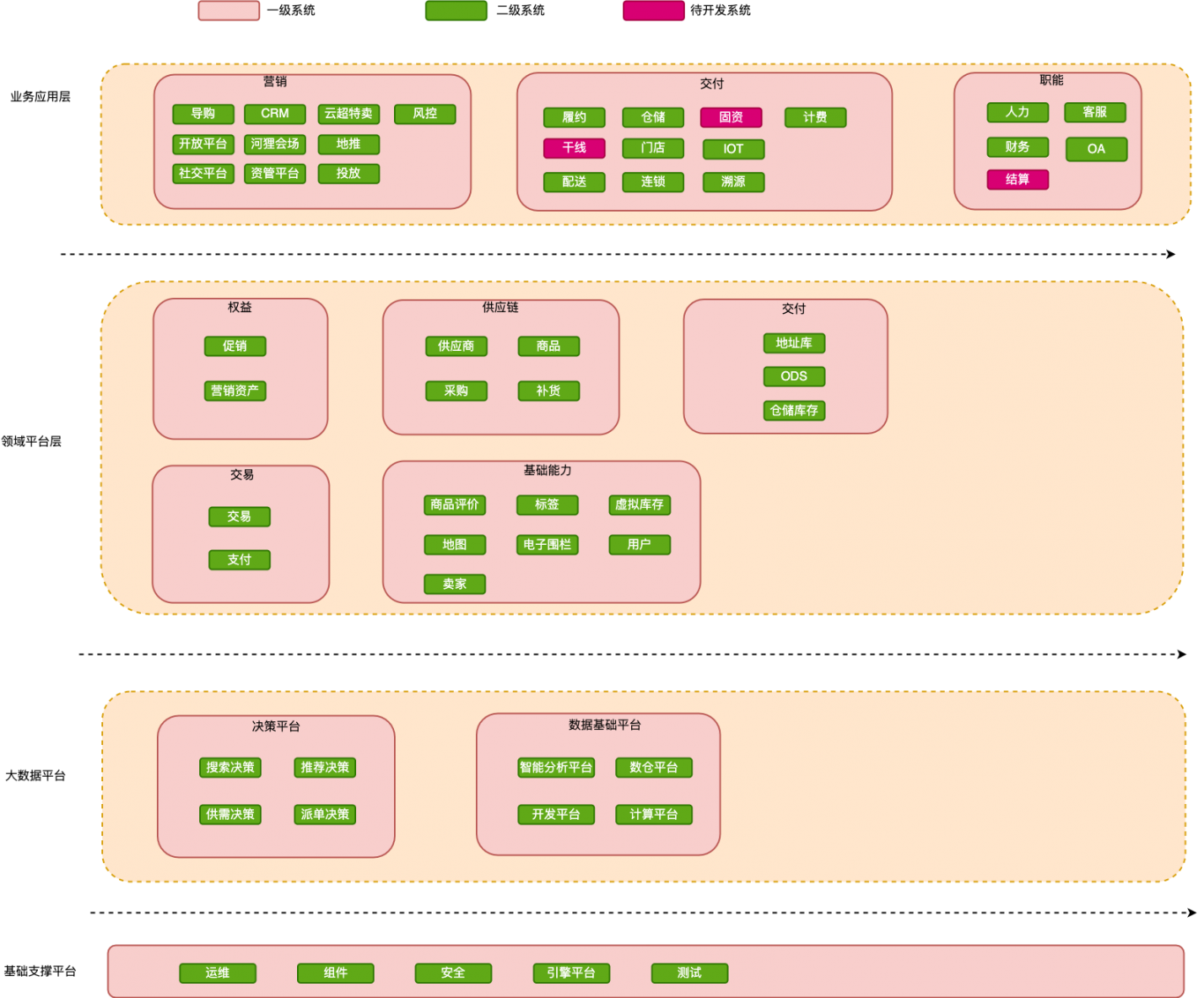Select the 测试 box
Image resolution: width=1204 pixels, height=998 pixels.
[689, 973]
